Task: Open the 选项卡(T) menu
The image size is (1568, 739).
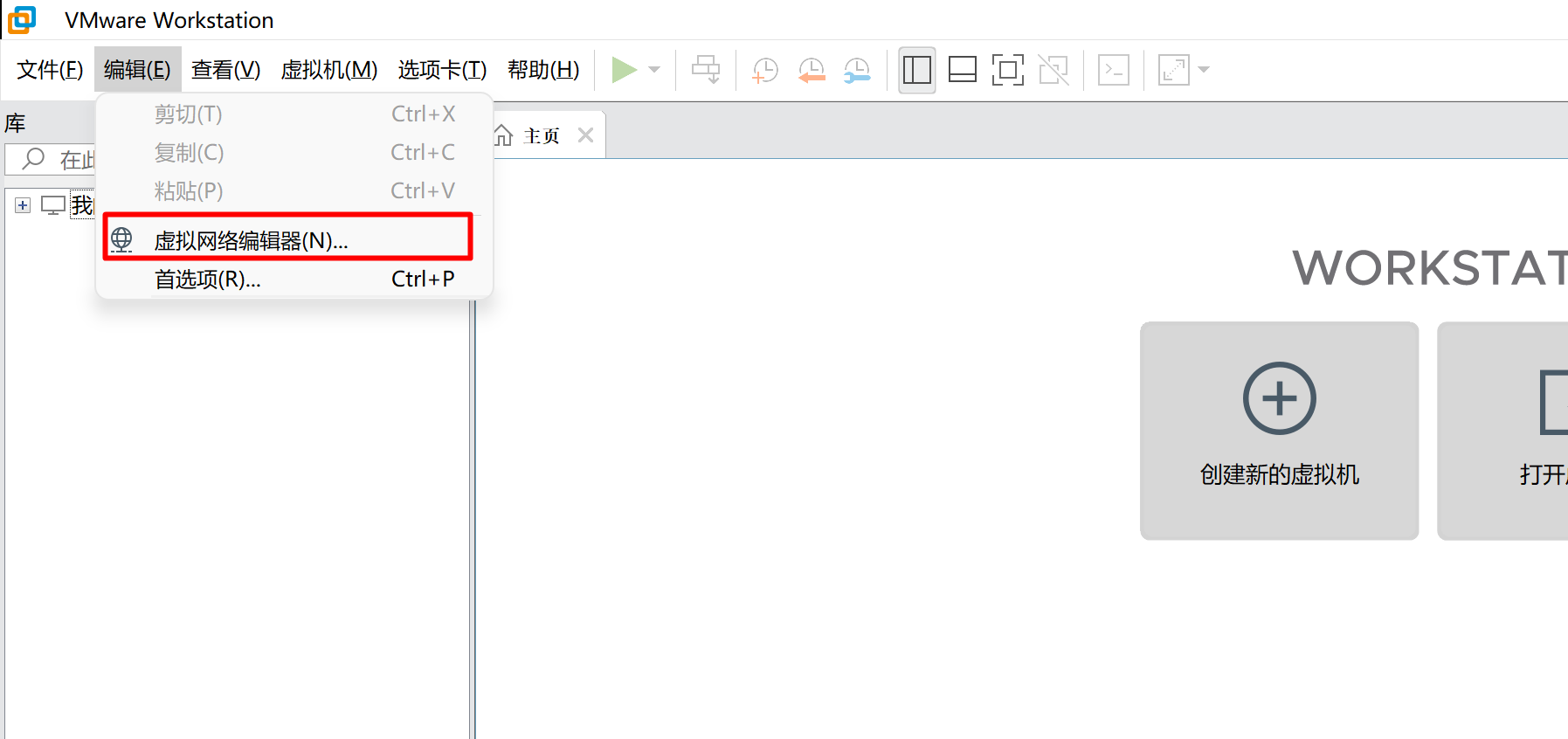Action: point(442,70)
